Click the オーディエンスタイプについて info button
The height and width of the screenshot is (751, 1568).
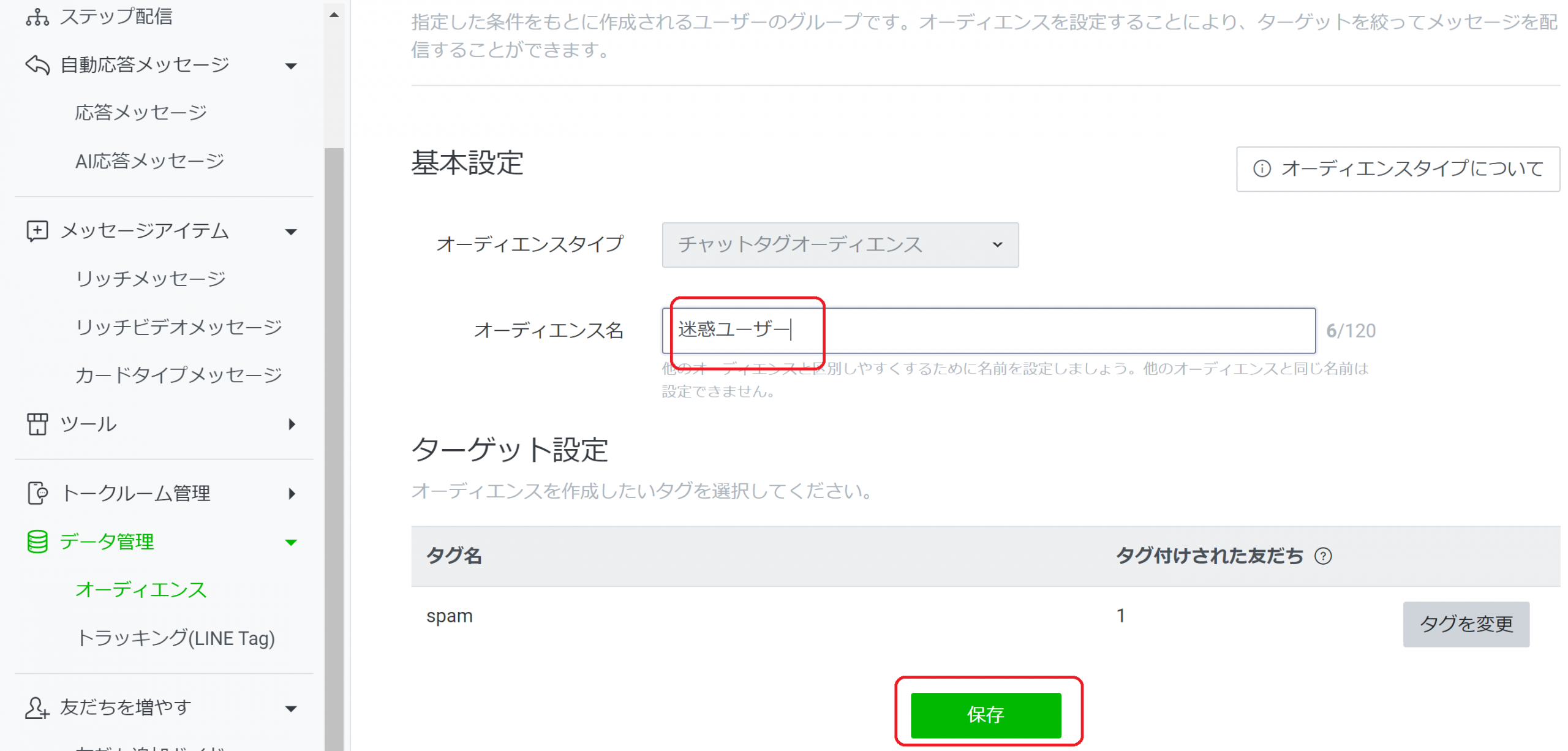[1397, 168]
